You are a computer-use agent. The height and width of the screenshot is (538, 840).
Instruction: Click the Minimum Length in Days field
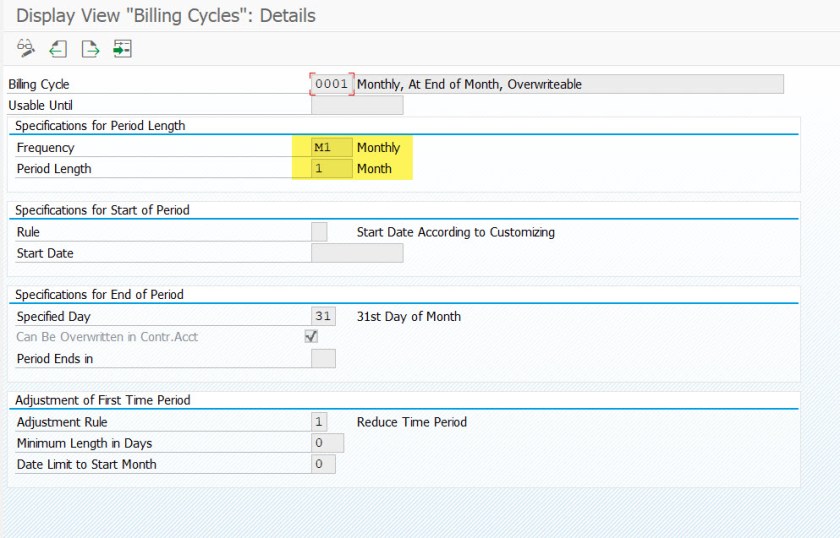point(327,443)
